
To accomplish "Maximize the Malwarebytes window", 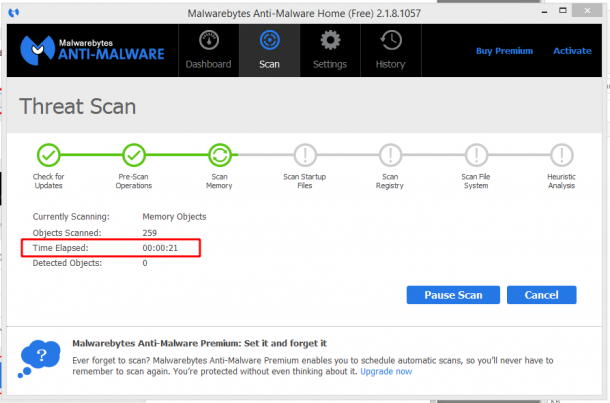I will click(563, 11).
